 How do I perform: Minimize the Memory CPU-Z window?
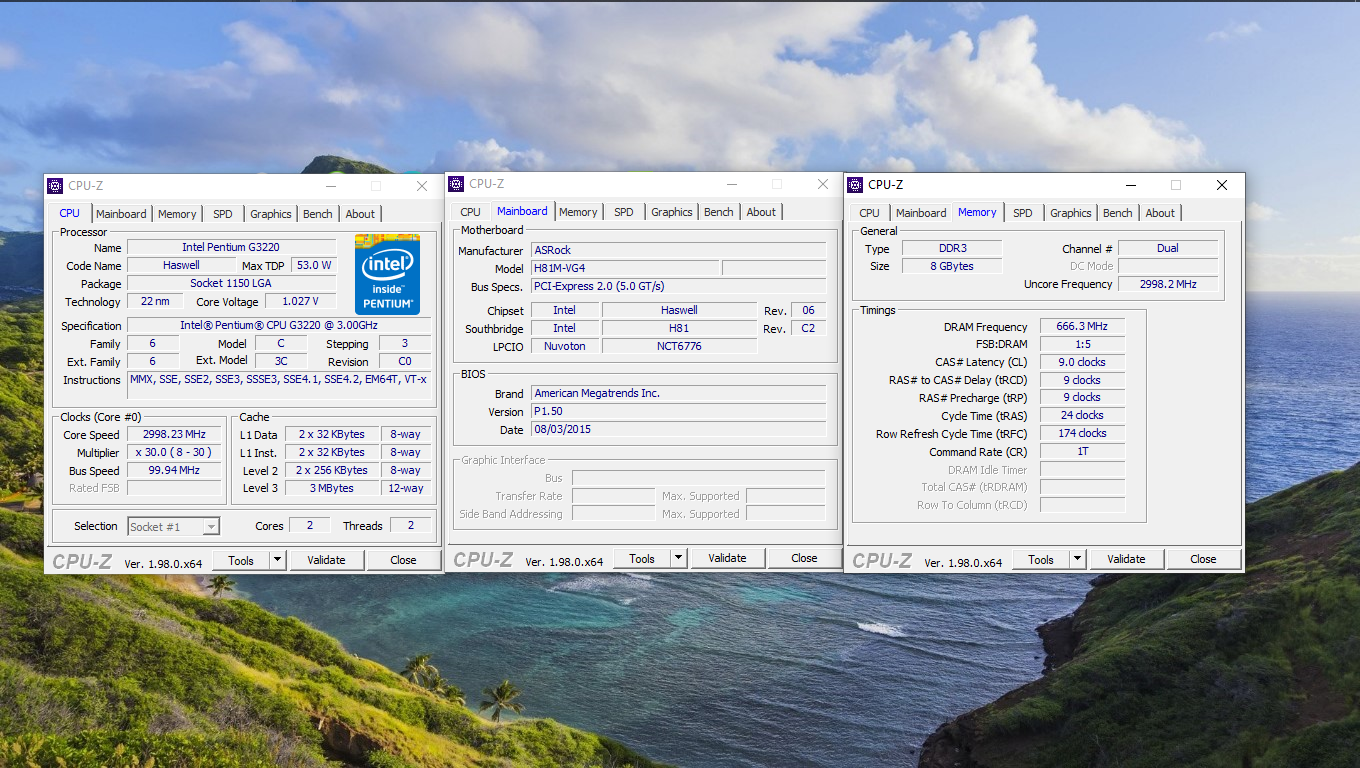pos(1131,185)
